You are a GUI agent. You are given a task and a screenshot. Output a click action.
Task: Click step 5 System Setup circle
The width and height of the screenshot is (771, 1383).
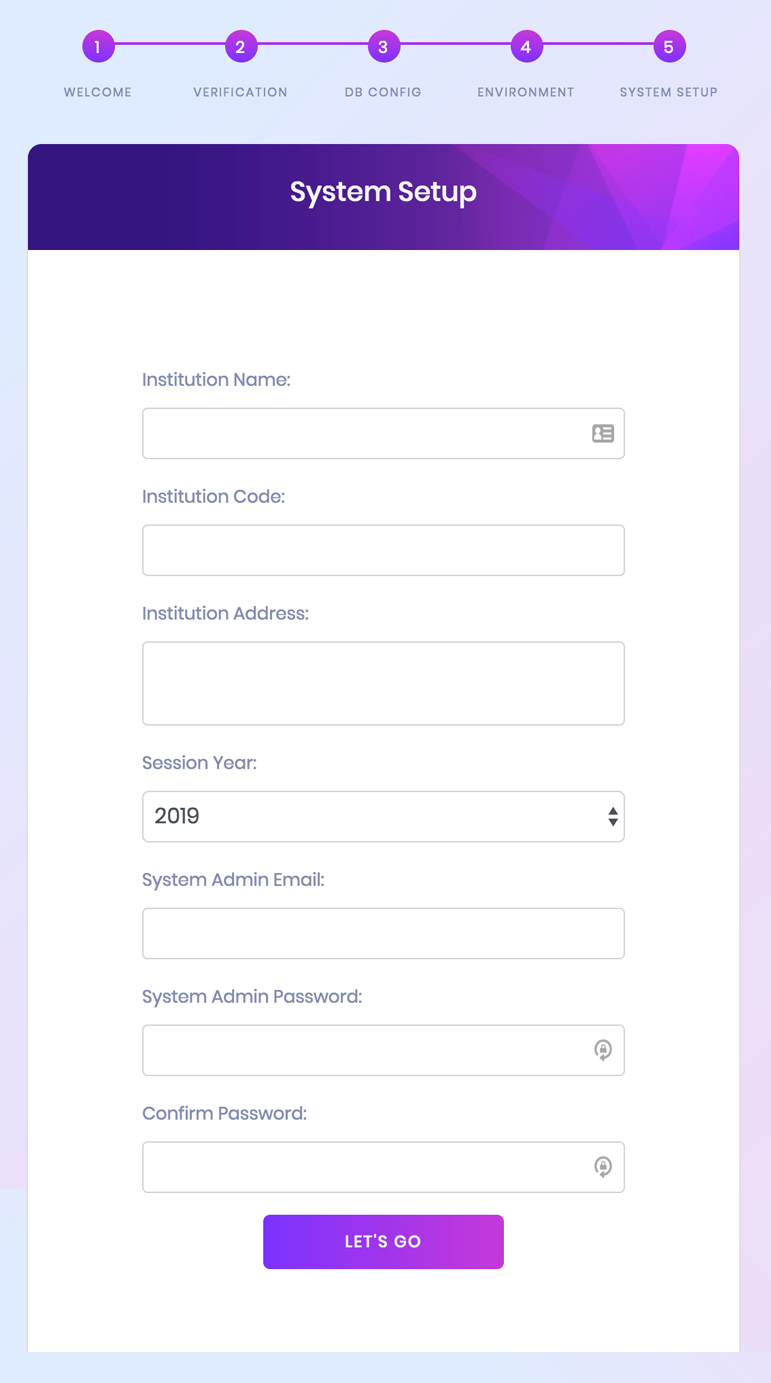[669, 46]
